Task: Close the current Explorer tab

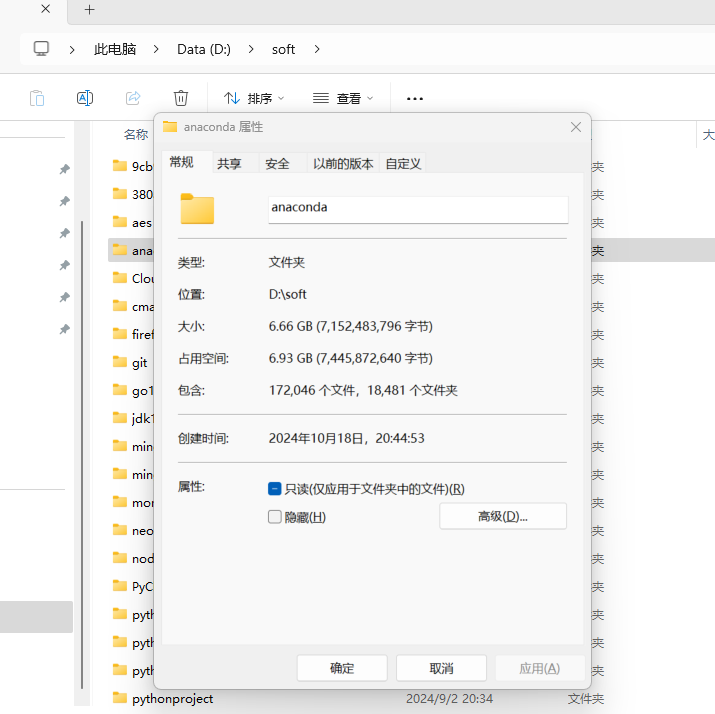Action: pos(46,9)
